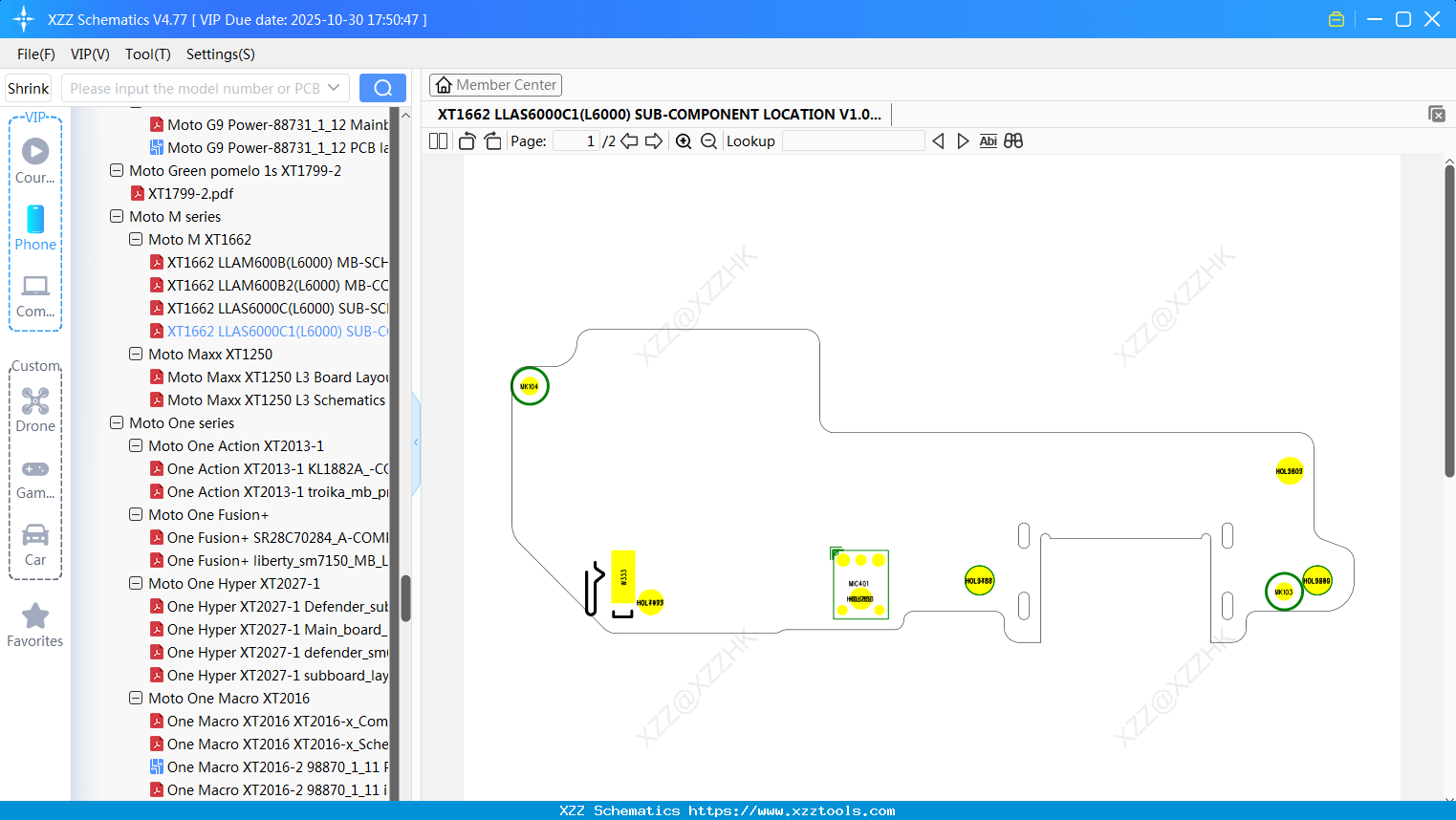The image size is (1456, 820).
Task: Select the MK103 component on board
Action: [1284, 592]
